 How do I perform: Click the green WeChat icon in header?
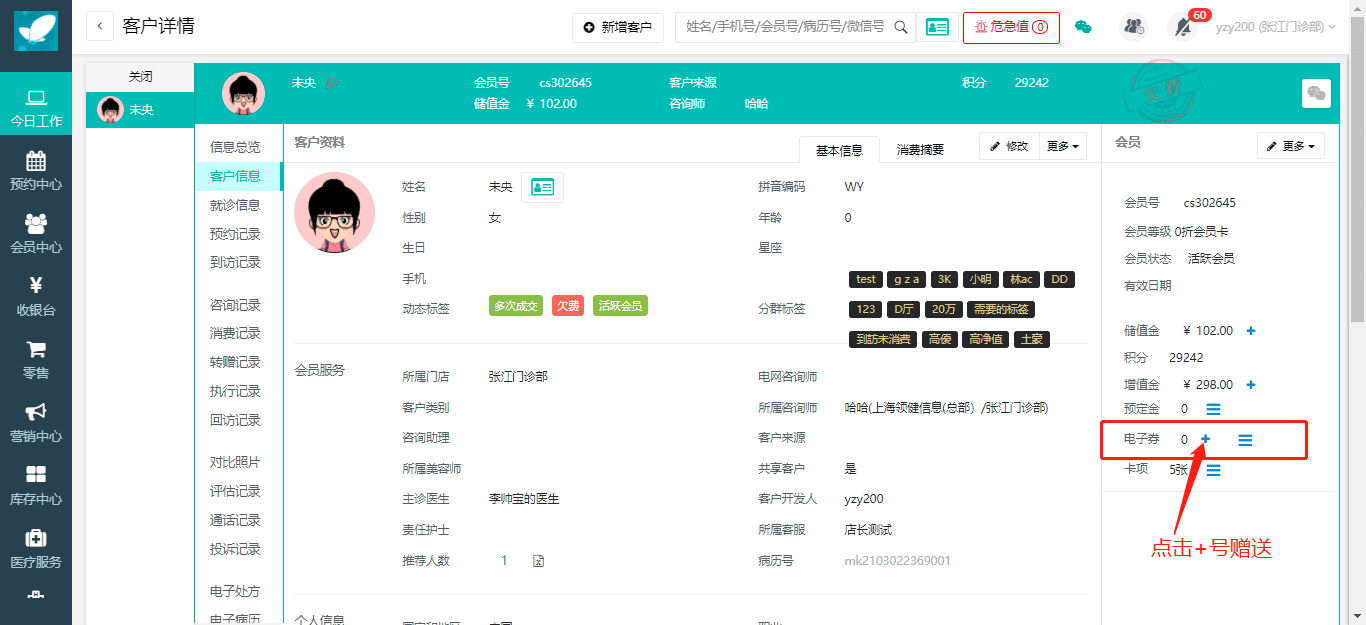[1083, 27]
